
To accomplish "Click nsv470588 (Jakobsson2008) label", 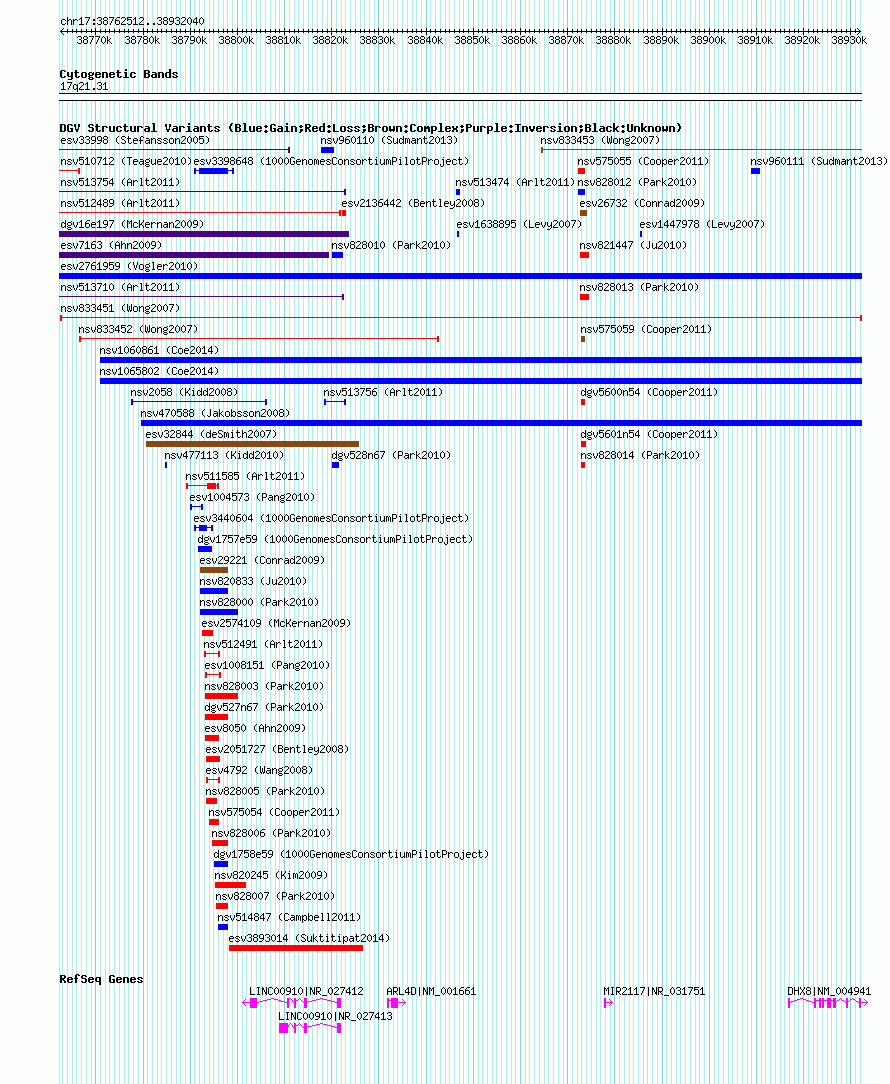I will pos(215,413).
